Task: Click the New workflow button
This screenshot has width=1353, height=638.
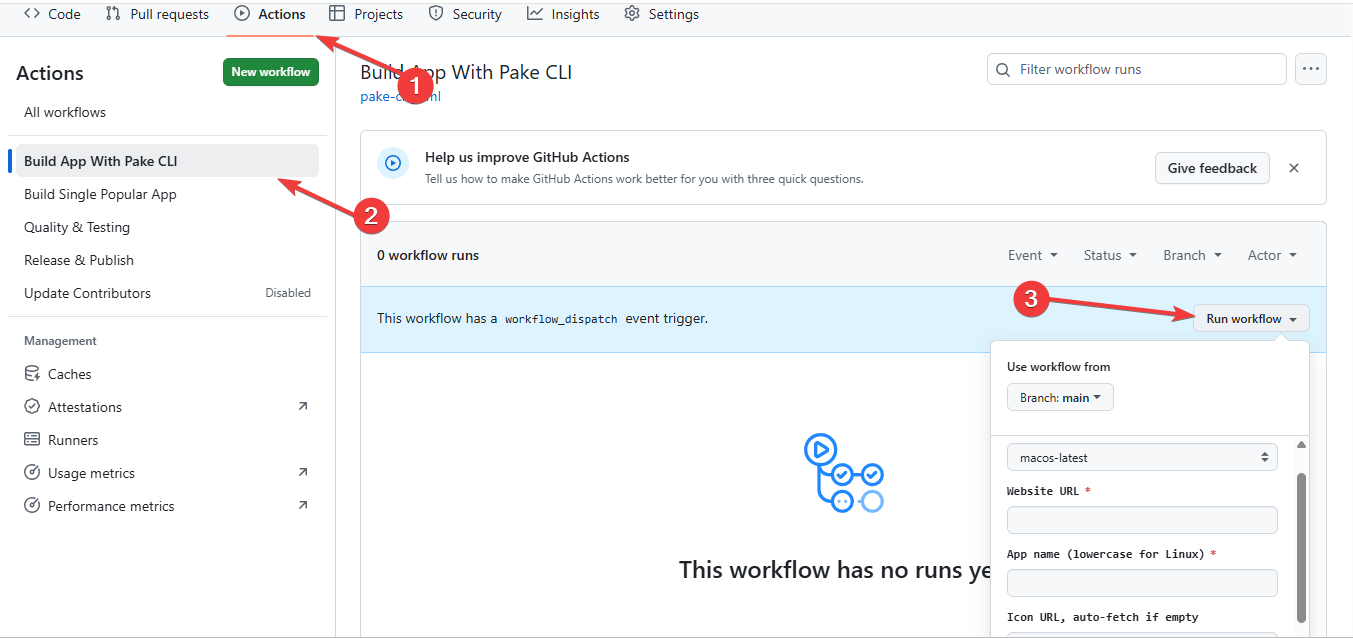Action: (270, 71)
